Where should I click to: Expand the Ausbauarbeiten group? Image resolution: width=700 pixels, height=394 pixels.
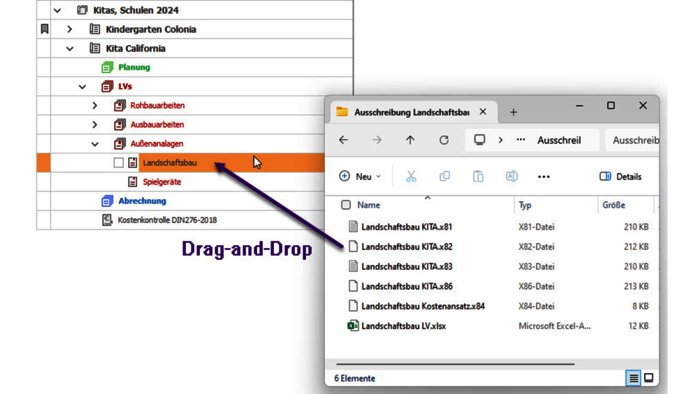95,124
